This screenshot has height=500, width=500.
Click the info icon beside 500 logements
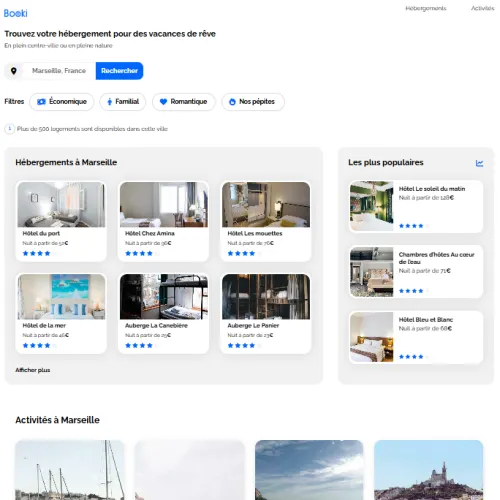[10, 129]
